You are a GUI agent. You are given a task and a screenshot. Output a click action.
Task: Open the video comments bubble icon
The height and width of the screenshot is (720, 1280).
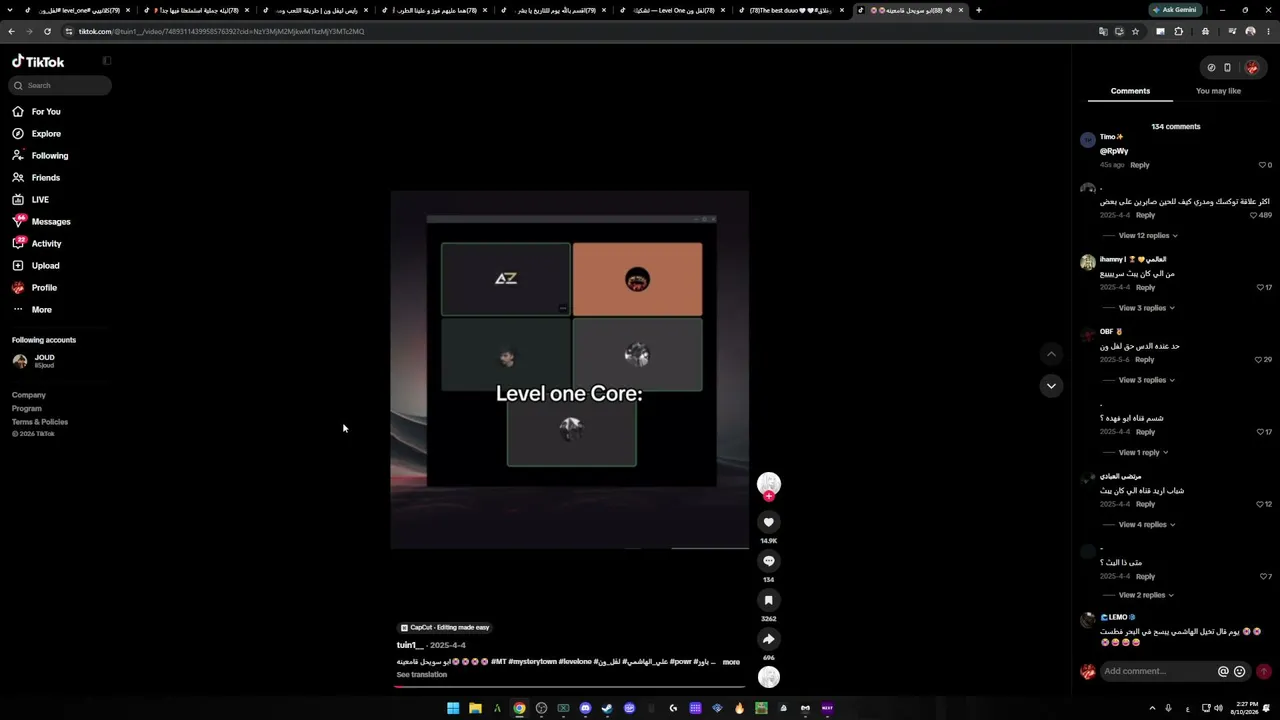point(768,561)
